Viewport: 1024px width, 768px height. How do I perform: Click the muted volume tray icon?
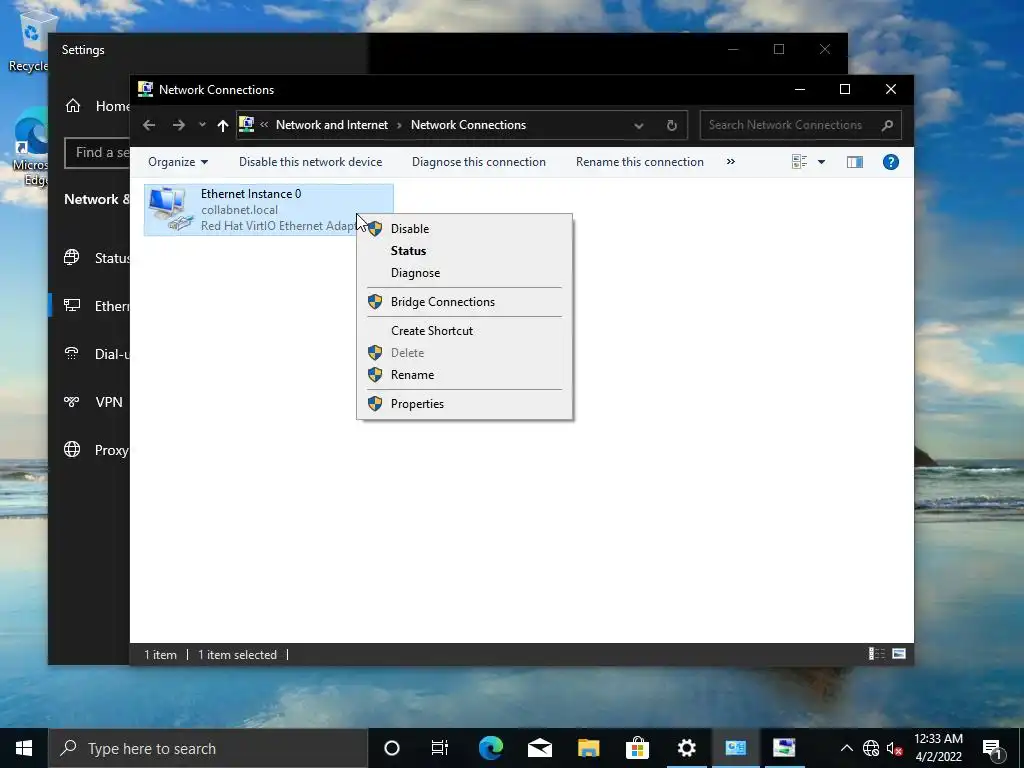[895, 748]
